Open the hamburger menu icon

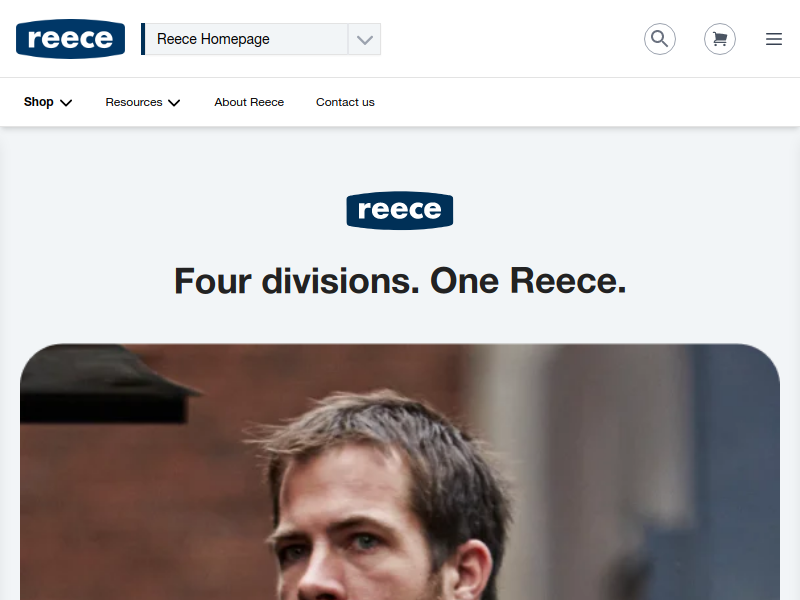tap(774, 39)
